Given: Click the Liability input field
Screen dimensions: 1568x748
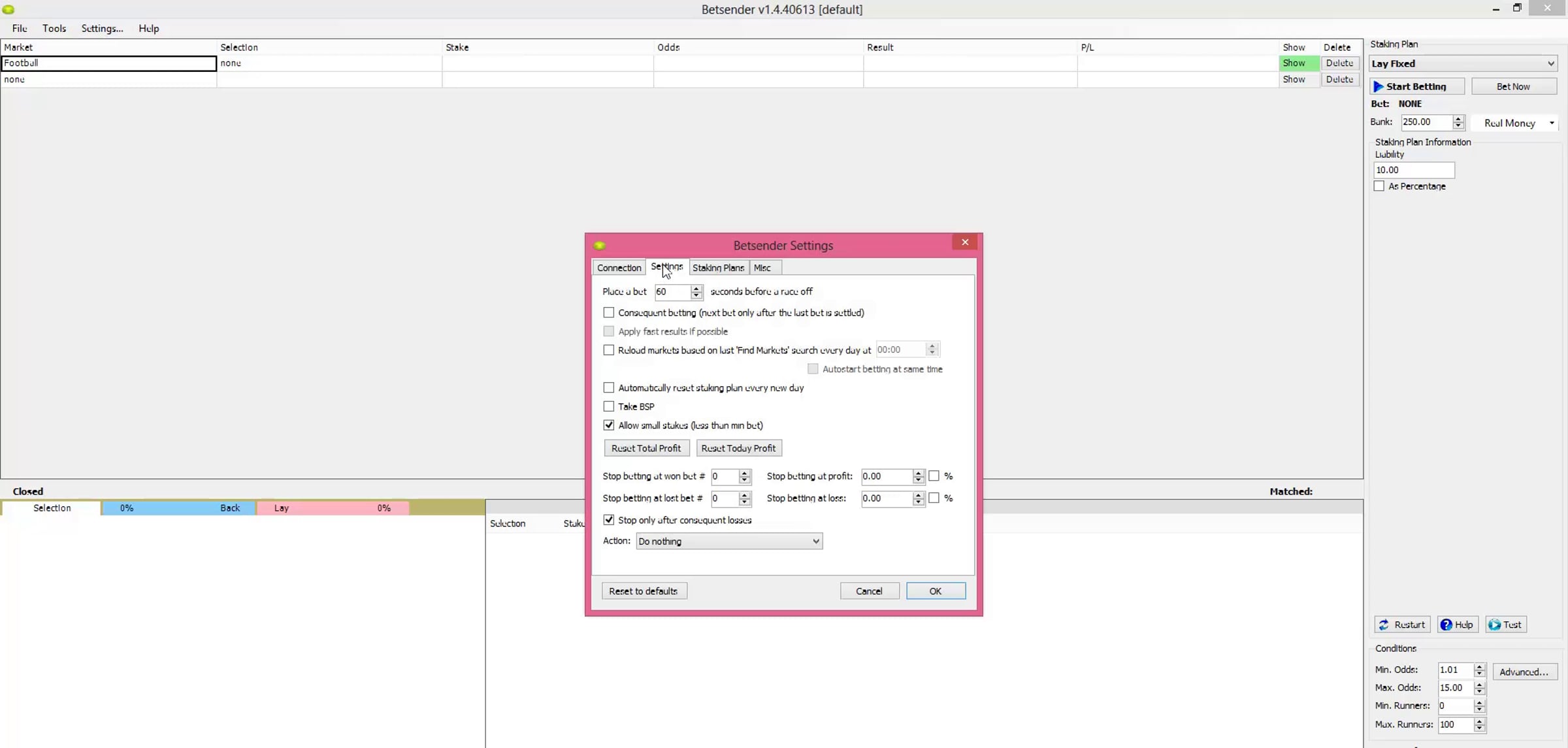Looking at the screenshot, I should [x=1414, y=170].
